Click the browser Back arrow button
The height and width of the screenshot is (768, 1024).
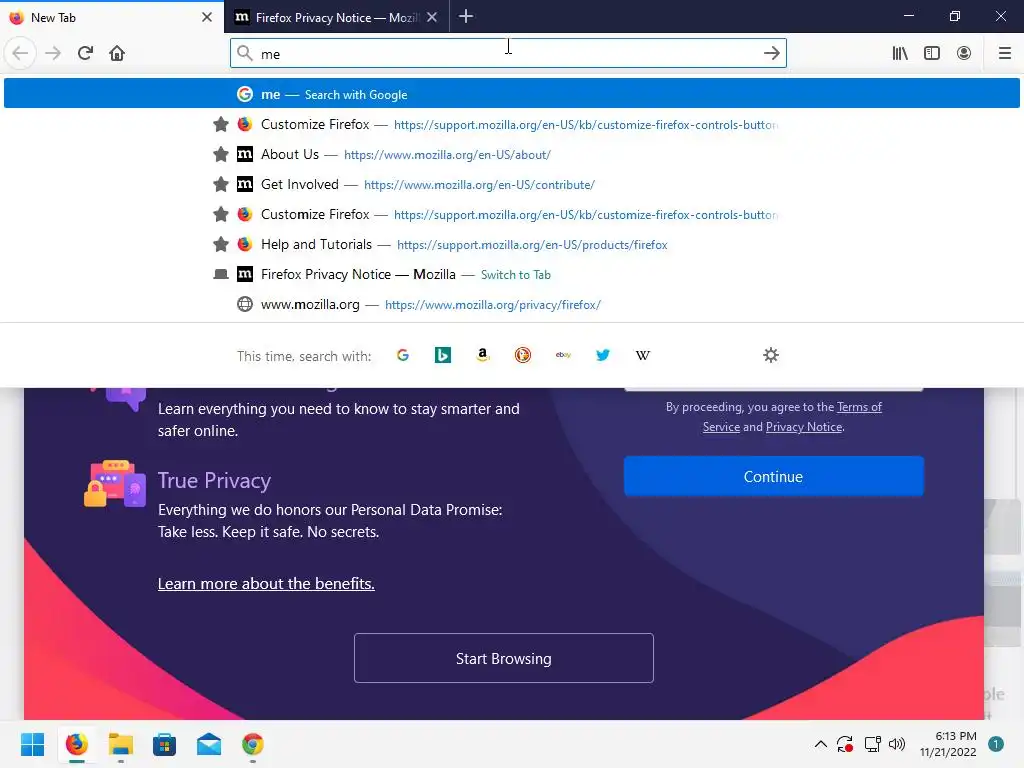(x=20, y=54)
